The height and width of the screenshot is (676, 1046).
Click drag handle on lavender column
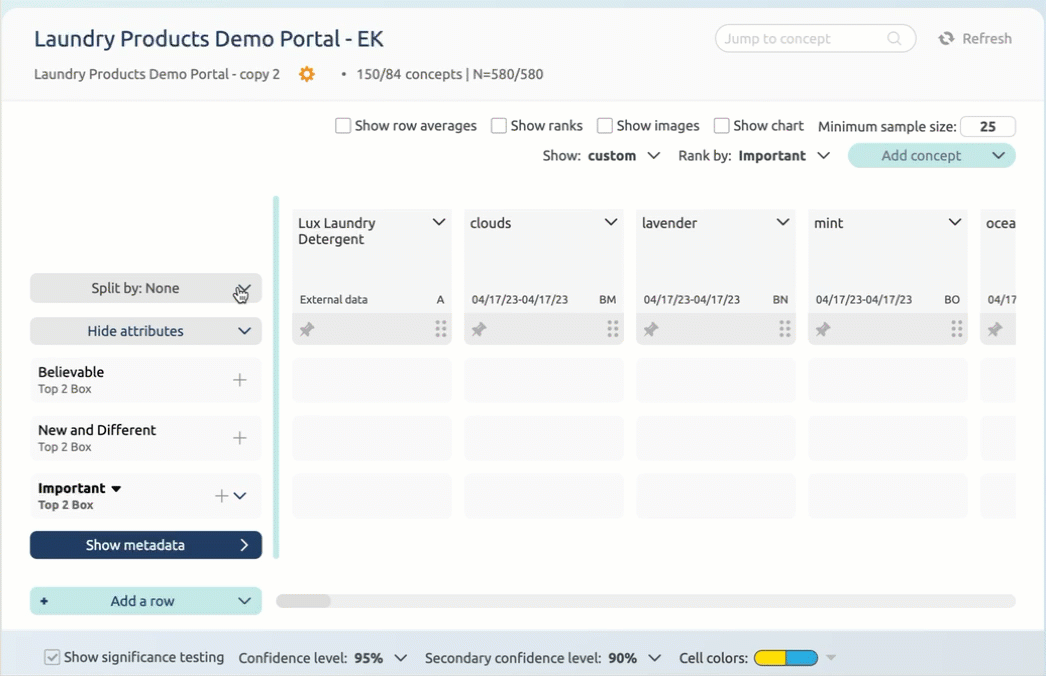click(x=785, y=329)
